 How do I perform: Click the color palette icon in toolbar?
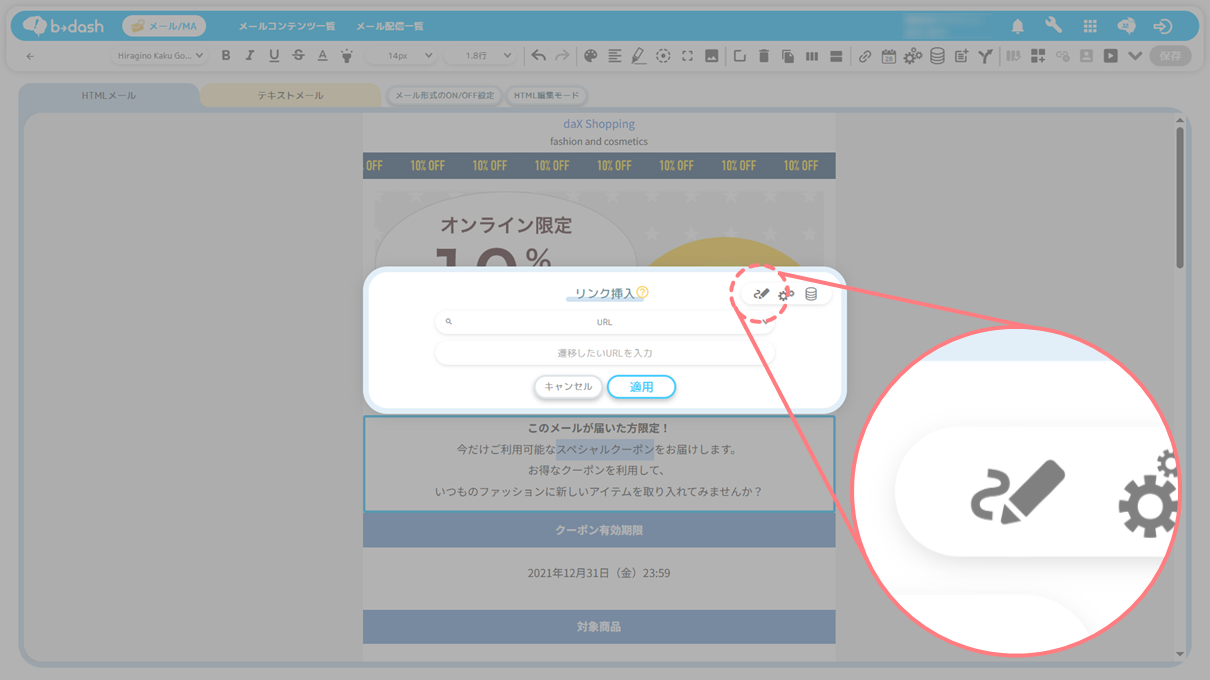click(x=590, y=56)
